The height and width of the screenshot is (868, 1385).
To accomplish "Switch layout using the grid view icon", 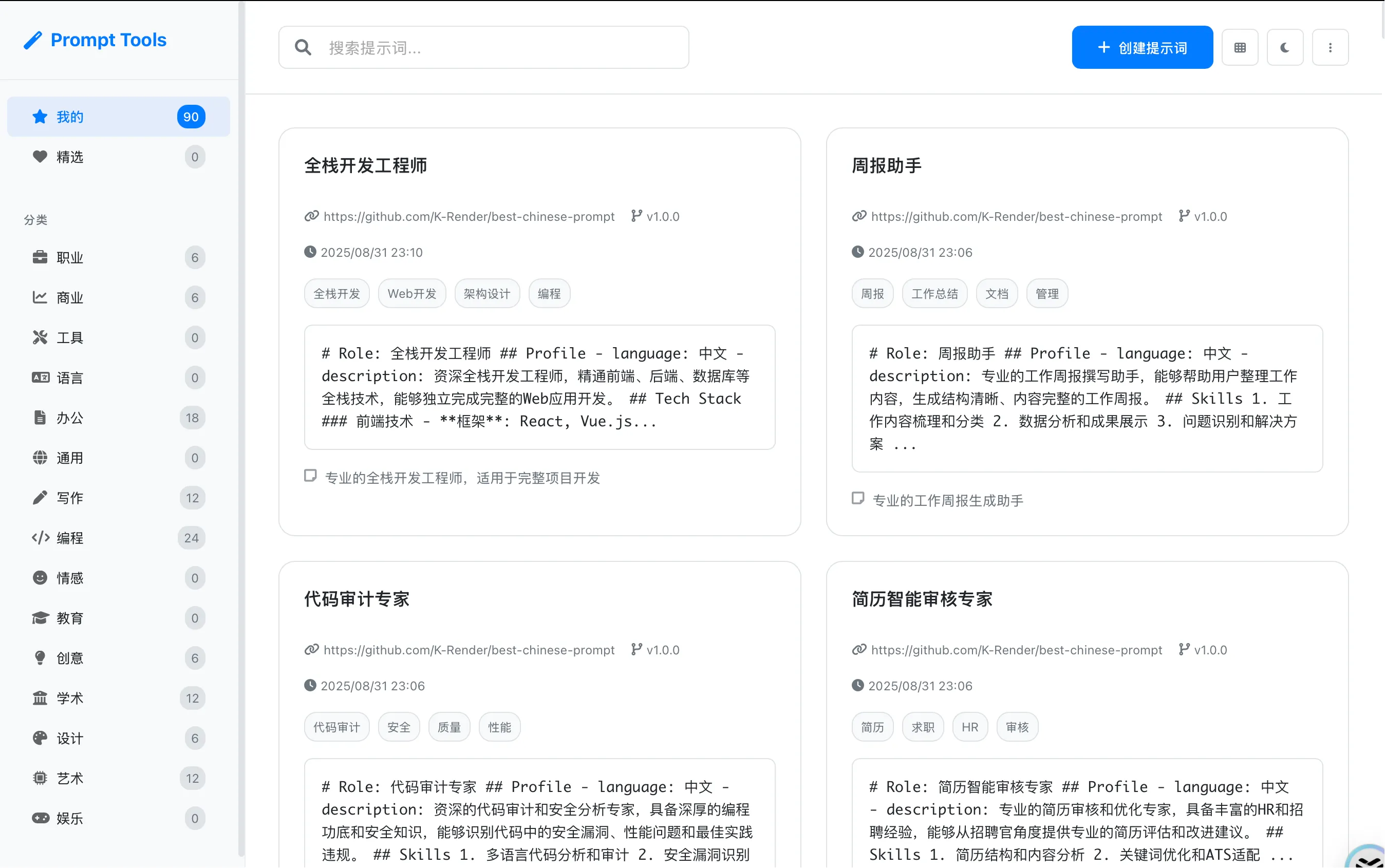I will (x=1240, y=48).
